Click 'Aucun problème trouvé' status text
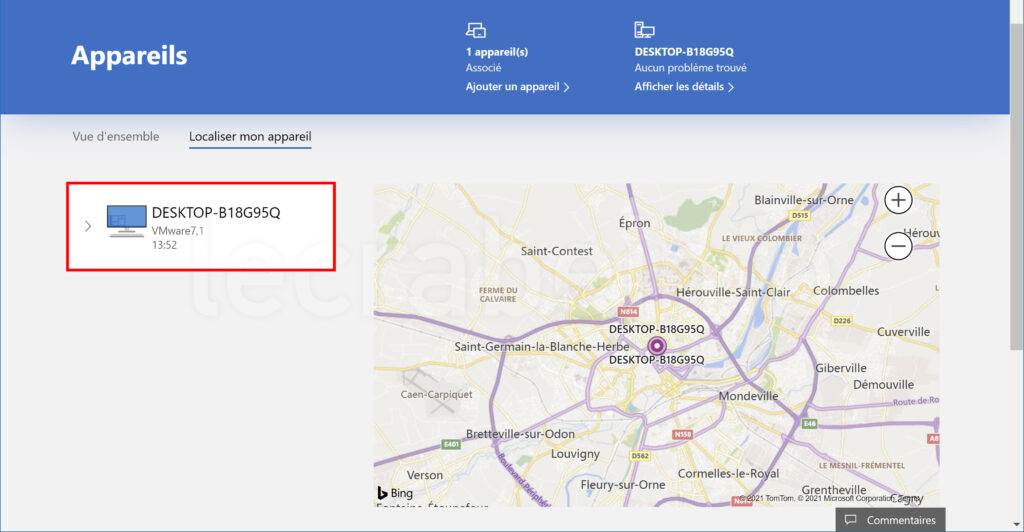1024x532 pixels. point(690,68)
